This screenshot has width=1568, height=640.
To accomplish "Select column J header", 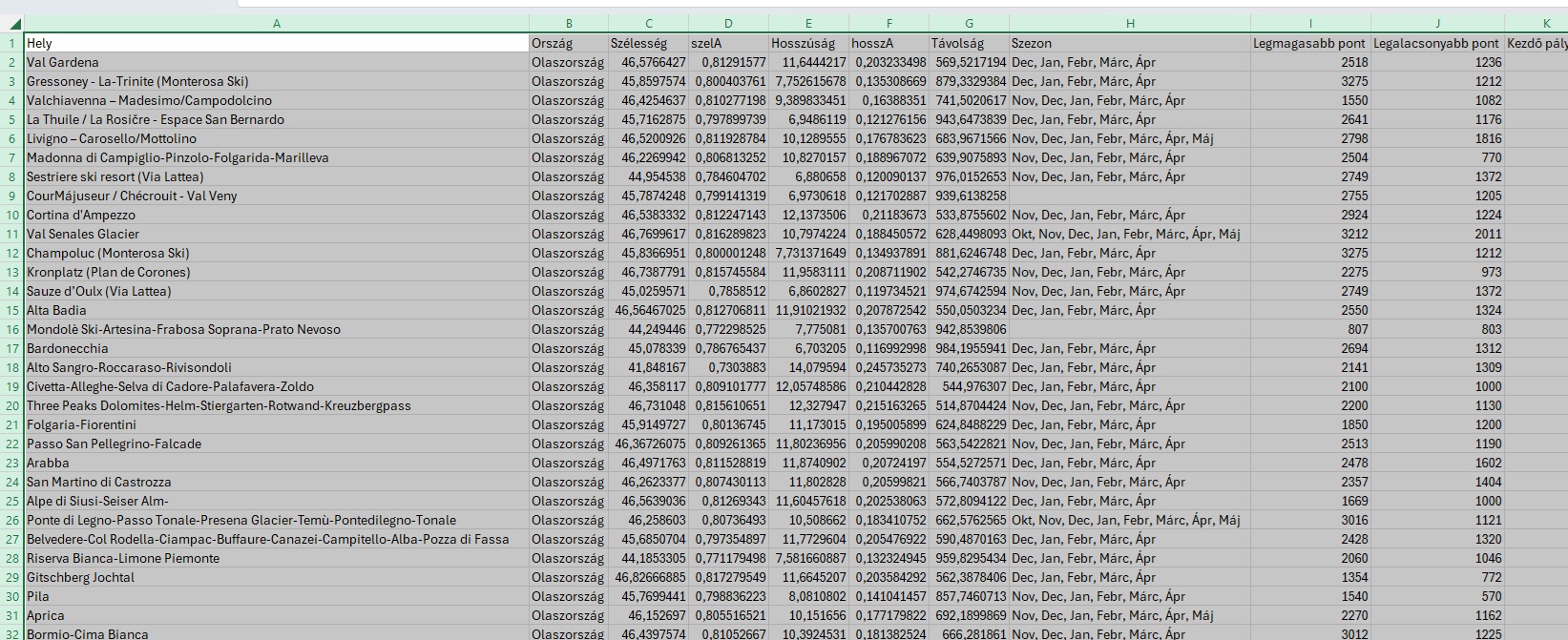I will coord(1436,24).
